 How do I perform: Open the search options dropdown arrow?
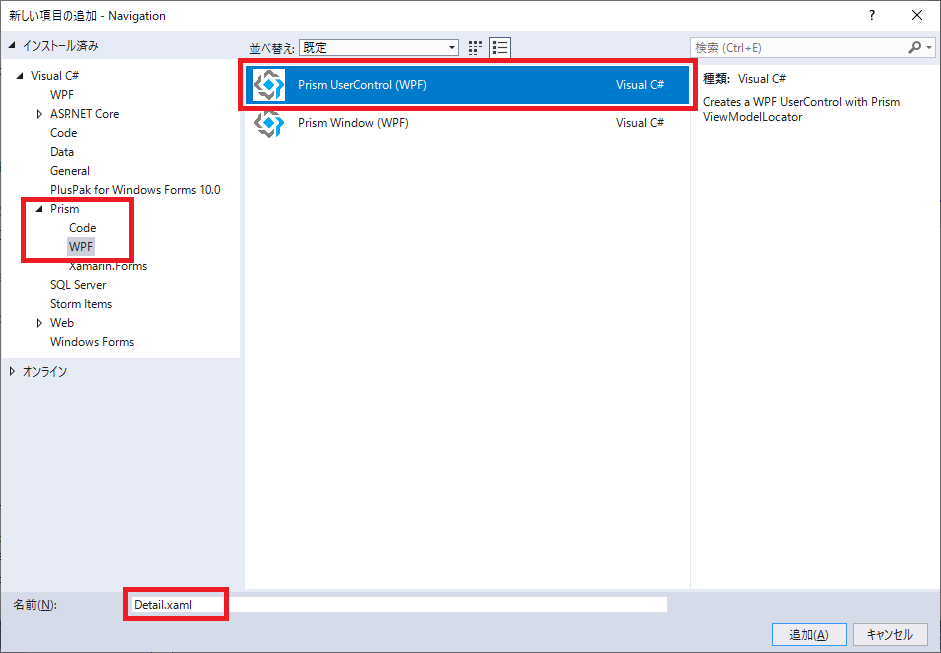tap(929, 47)
